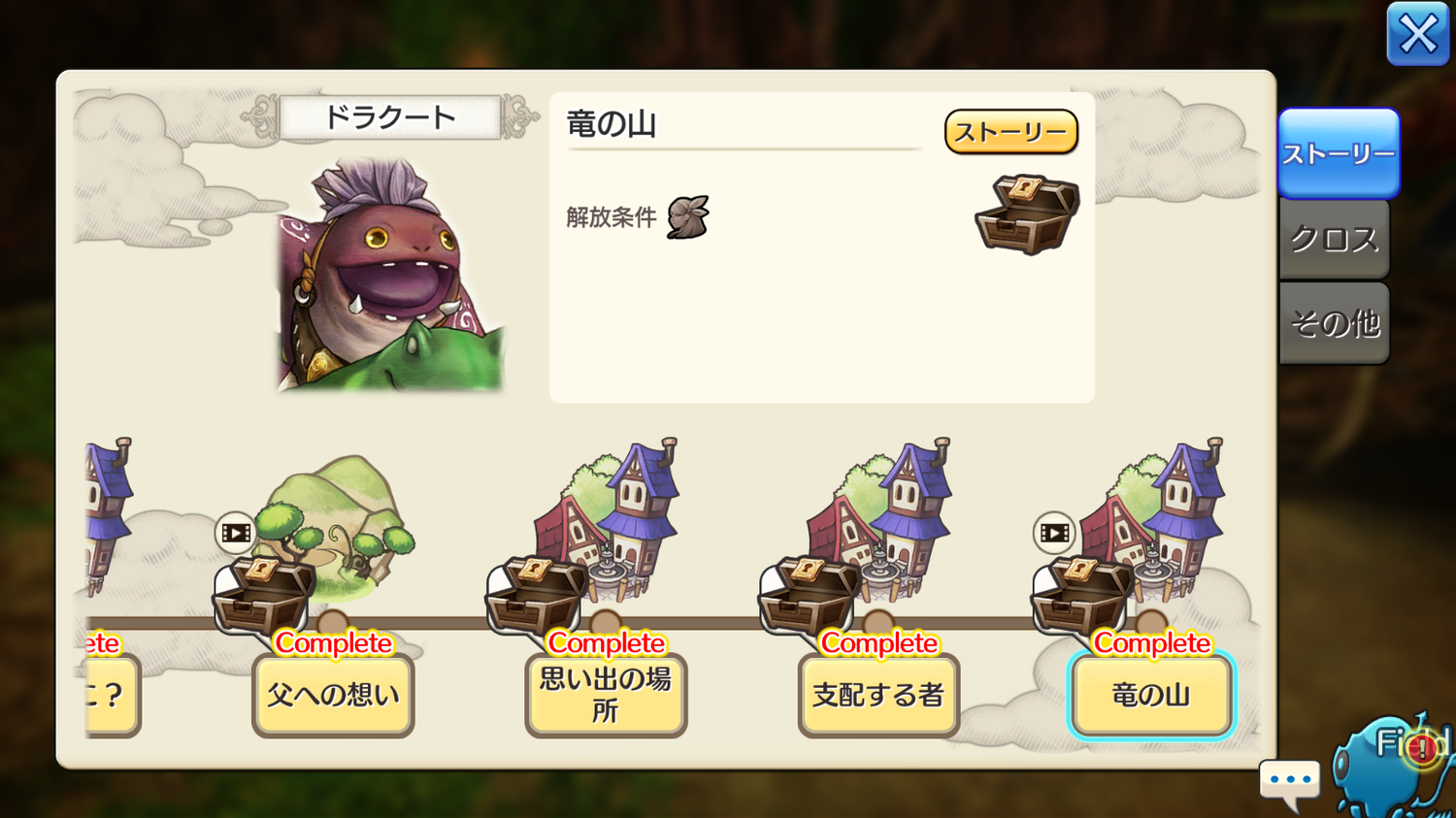Select the 思い出の場所 stage button

(606, 695)
